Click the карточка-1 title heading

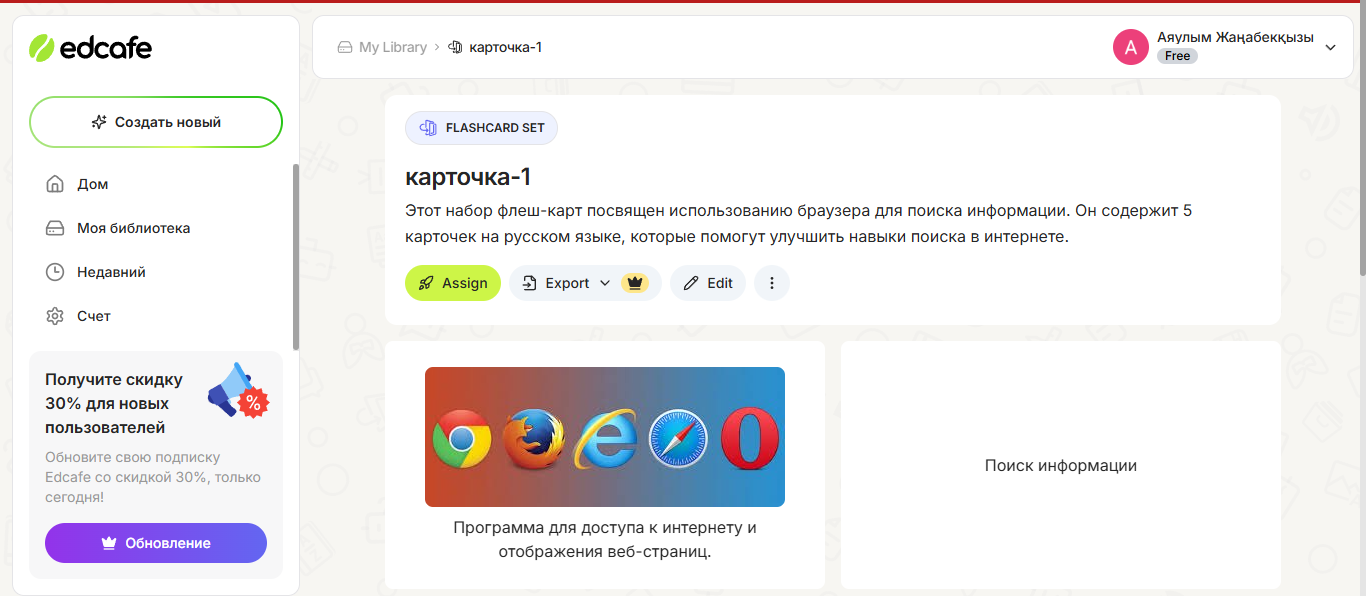[x=468, y=177]
